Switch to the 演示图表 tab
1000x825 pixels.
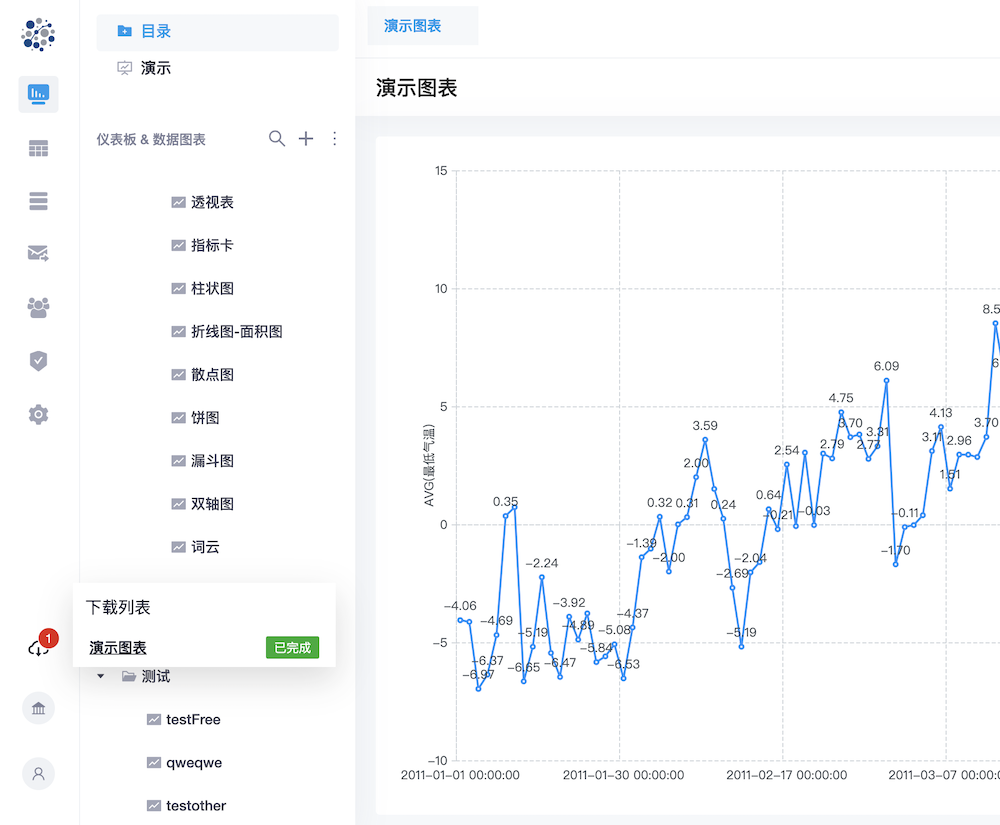(x=413, y=26)
